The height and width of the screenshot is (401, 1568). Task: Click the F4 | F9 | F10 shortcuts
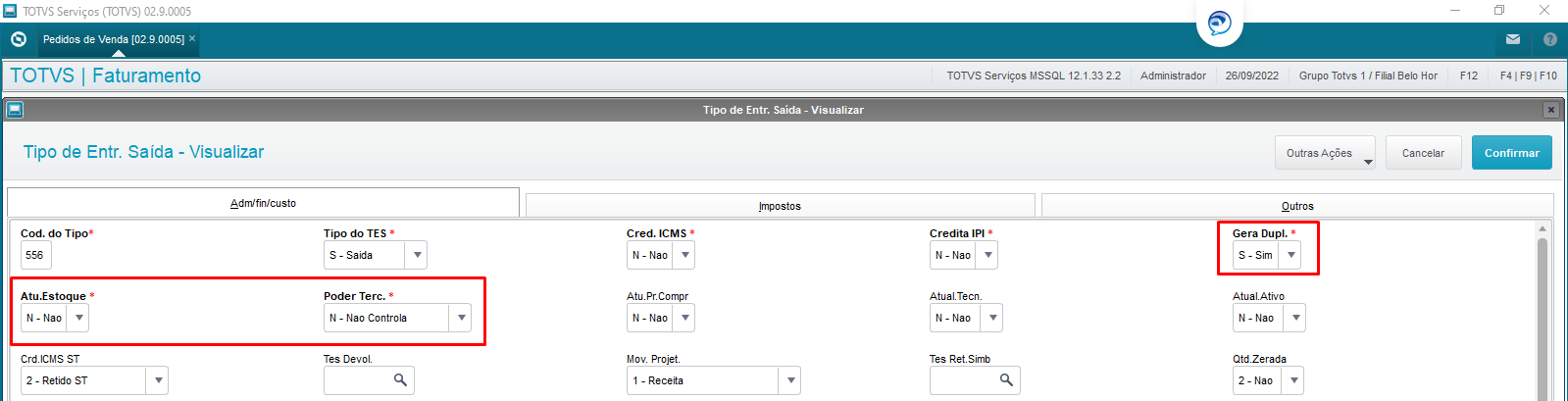(x=1528, y=75)
